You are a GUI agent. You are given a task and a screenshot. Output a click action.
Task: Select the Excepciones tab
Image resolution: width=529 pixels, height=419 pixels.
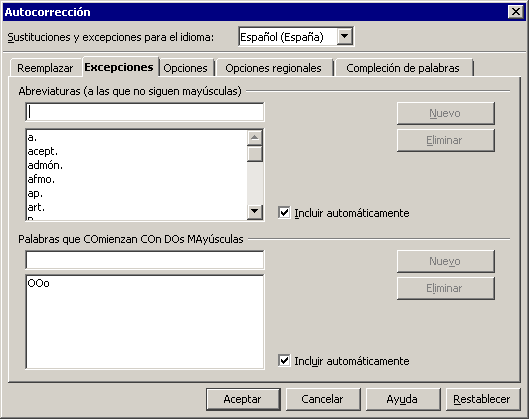pos(119,67)
